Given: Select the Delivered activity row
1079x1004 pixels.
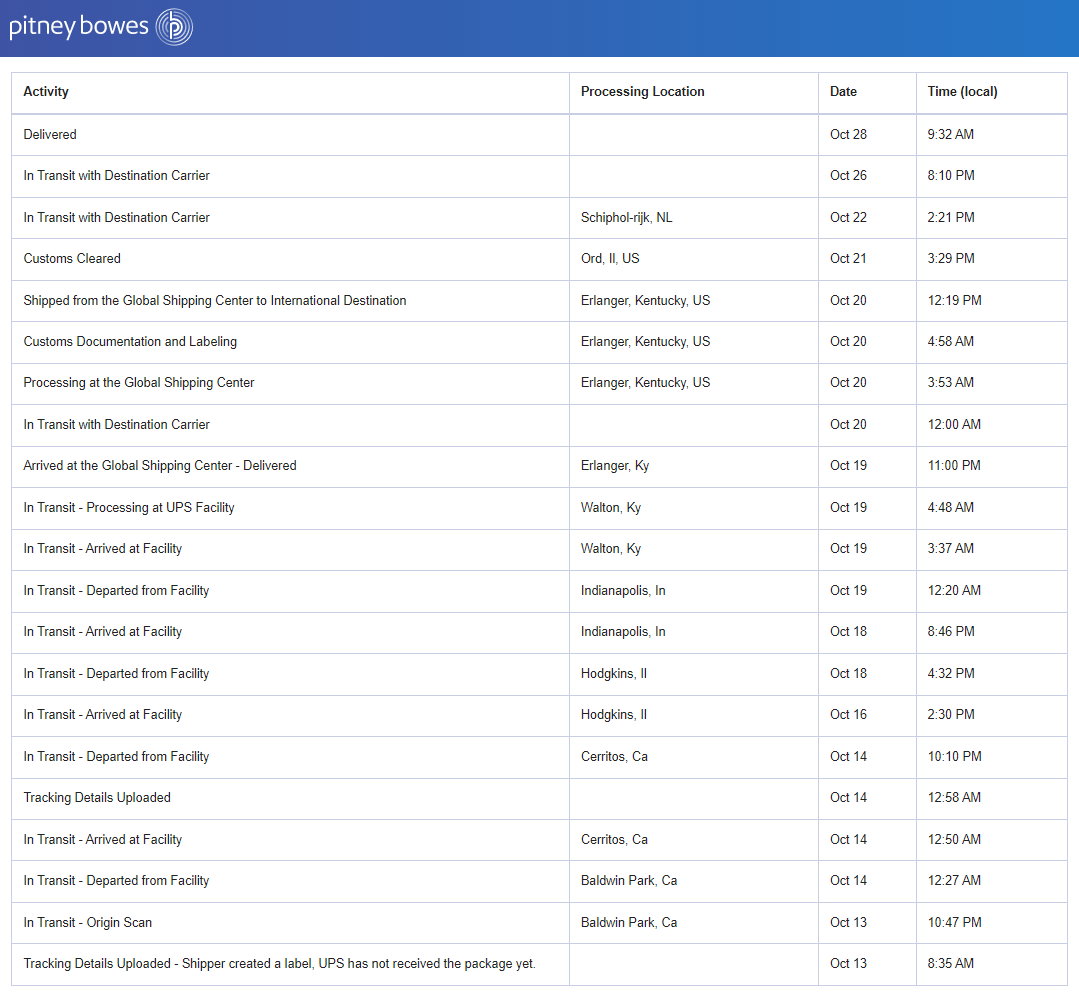Looking at the screenshot, I should (x=50, y=134).
